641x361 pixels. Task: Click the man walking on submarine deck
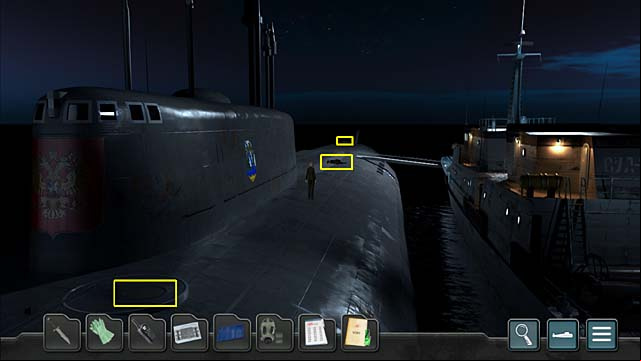(311, 181)
